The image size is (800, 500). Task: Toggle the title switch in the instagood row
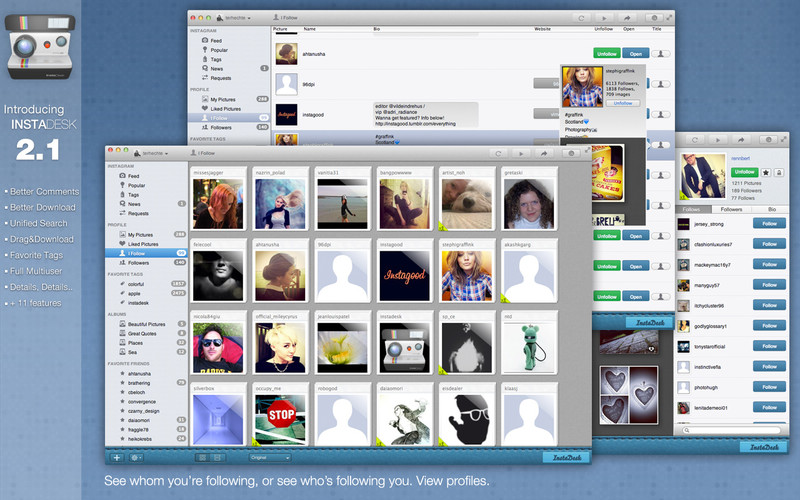662,114
